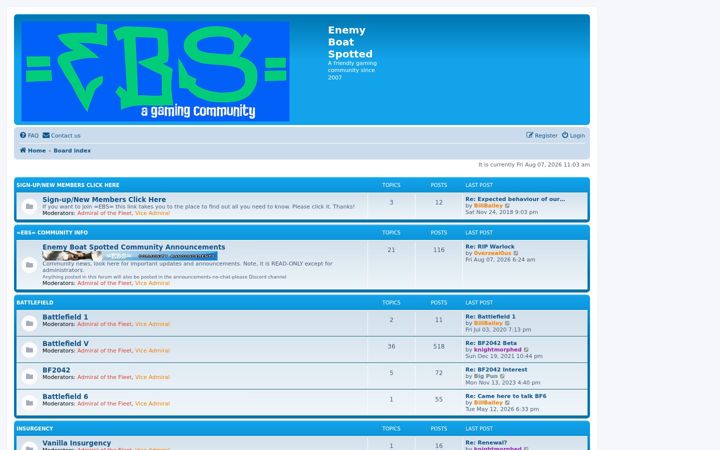Image resolution: width=720 pixels, height=450 pixels.
Task: View latest post icon in Battlefield 1 row
Action: (507, 324)
